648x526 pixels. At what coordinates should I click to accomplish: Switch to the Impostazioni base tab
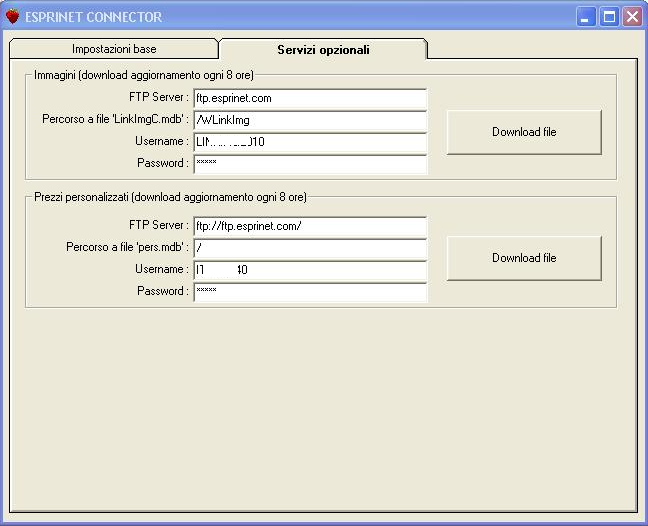114,49
